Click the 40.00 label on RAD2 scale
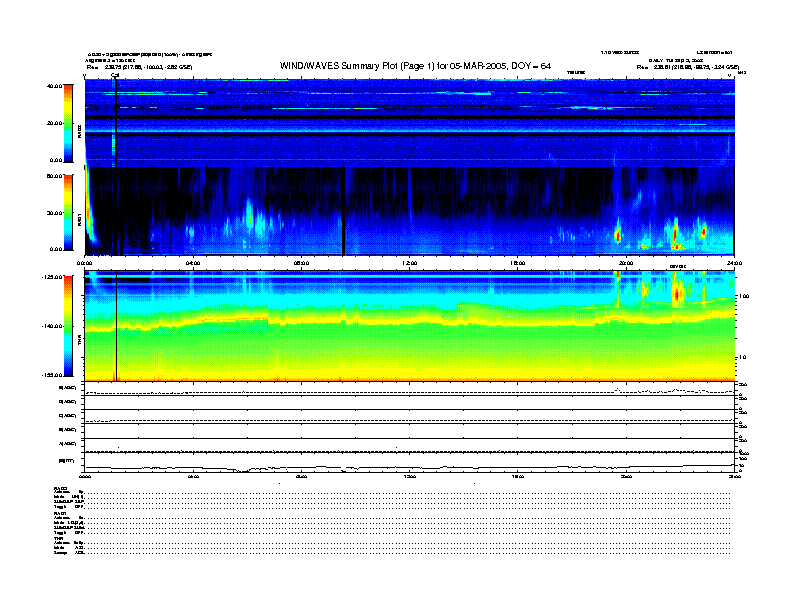 [54, 86]
